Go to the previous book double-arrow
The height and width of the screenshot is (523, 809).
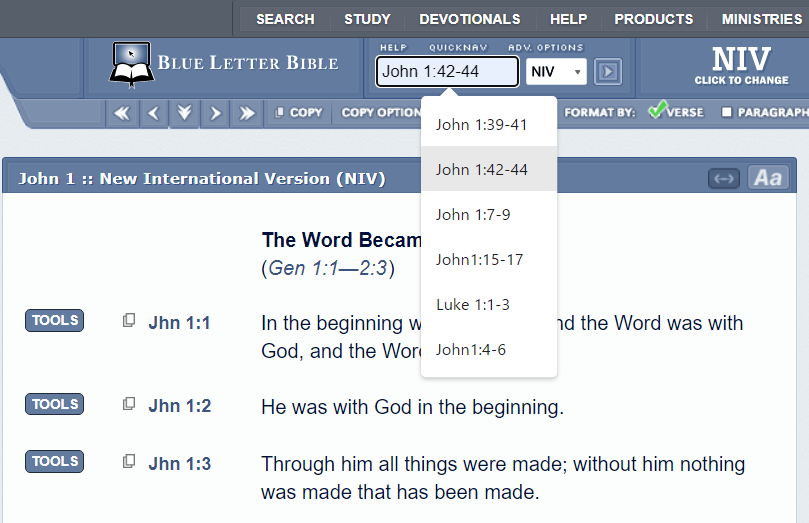tap(122, 113)
